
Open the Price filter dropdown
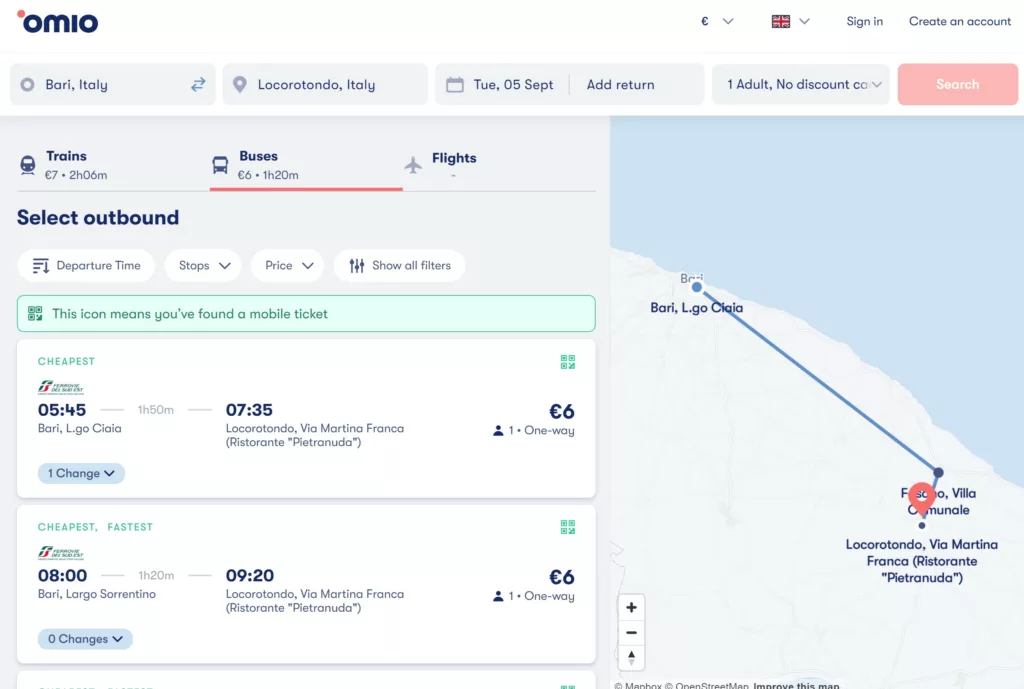click(x=288, y=266)
